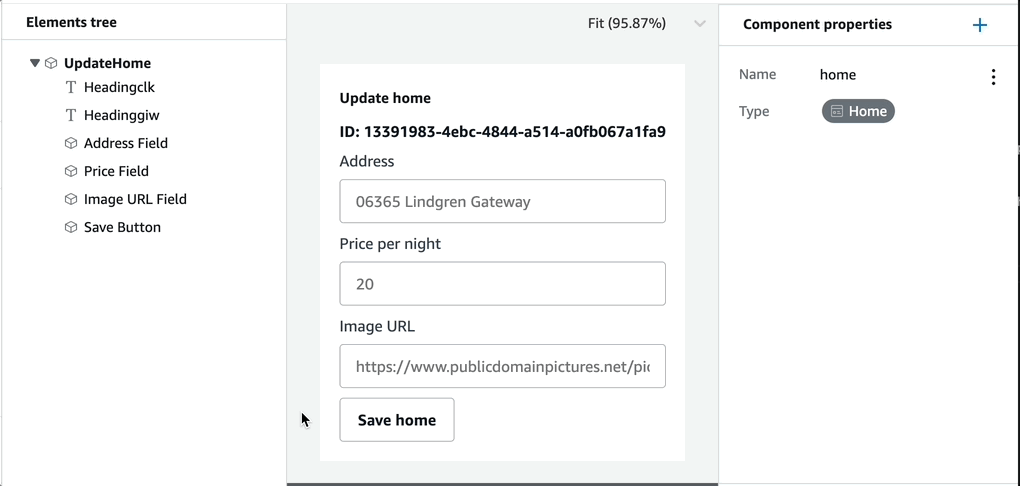Click the Price Field cube icon
The height and width of the screenshot is (486, 1020).
pyautogui.click(x=71, y=171)
